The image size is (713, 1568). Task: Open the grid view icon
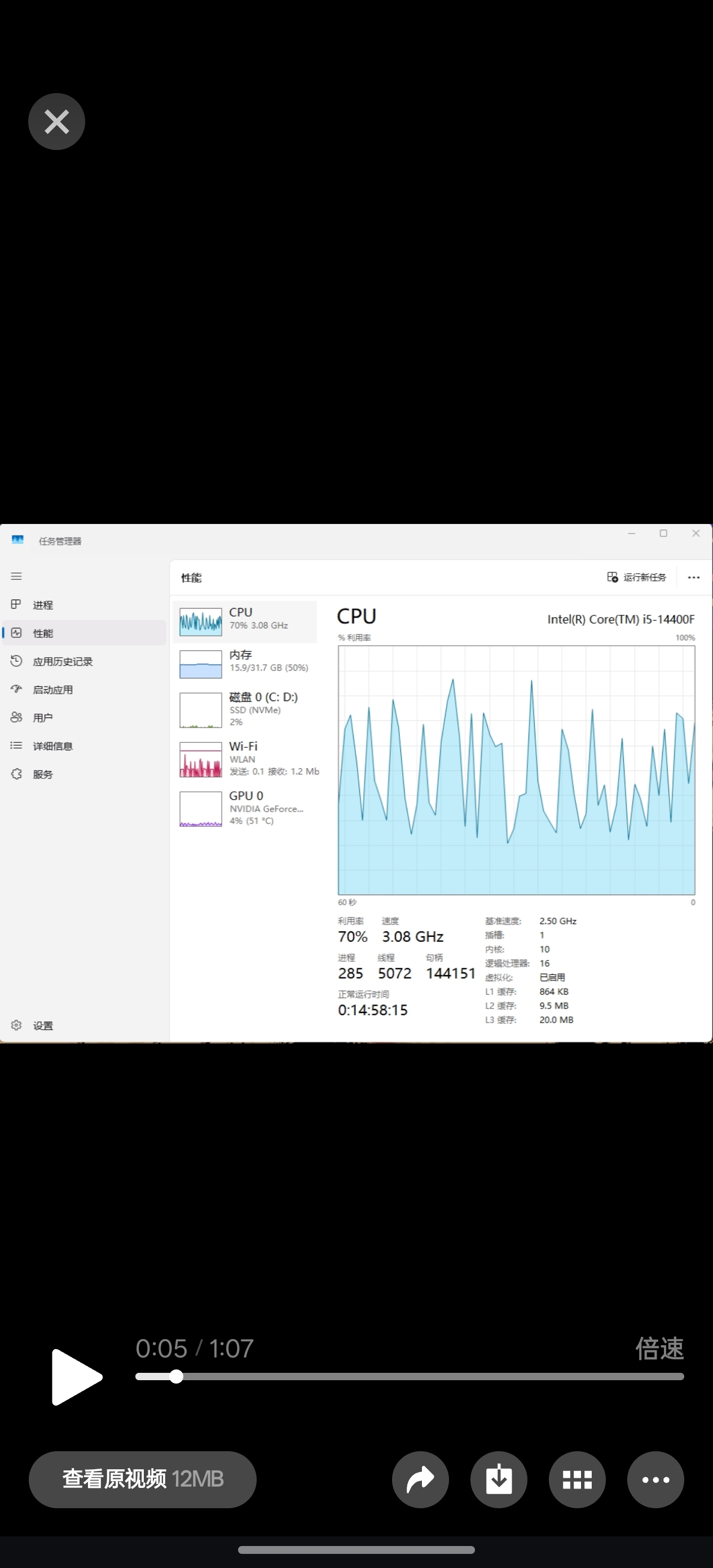click(x=577, y=1479)
